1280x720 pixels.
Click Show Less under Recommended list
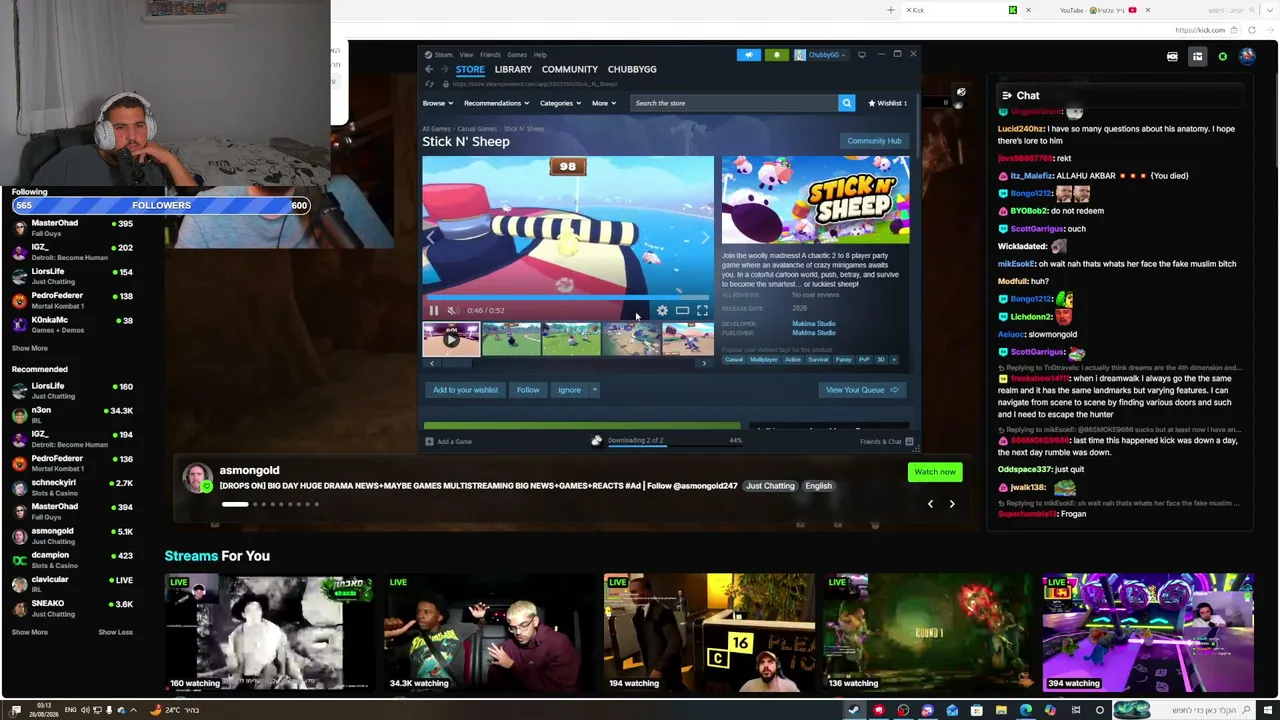(115, 632)
